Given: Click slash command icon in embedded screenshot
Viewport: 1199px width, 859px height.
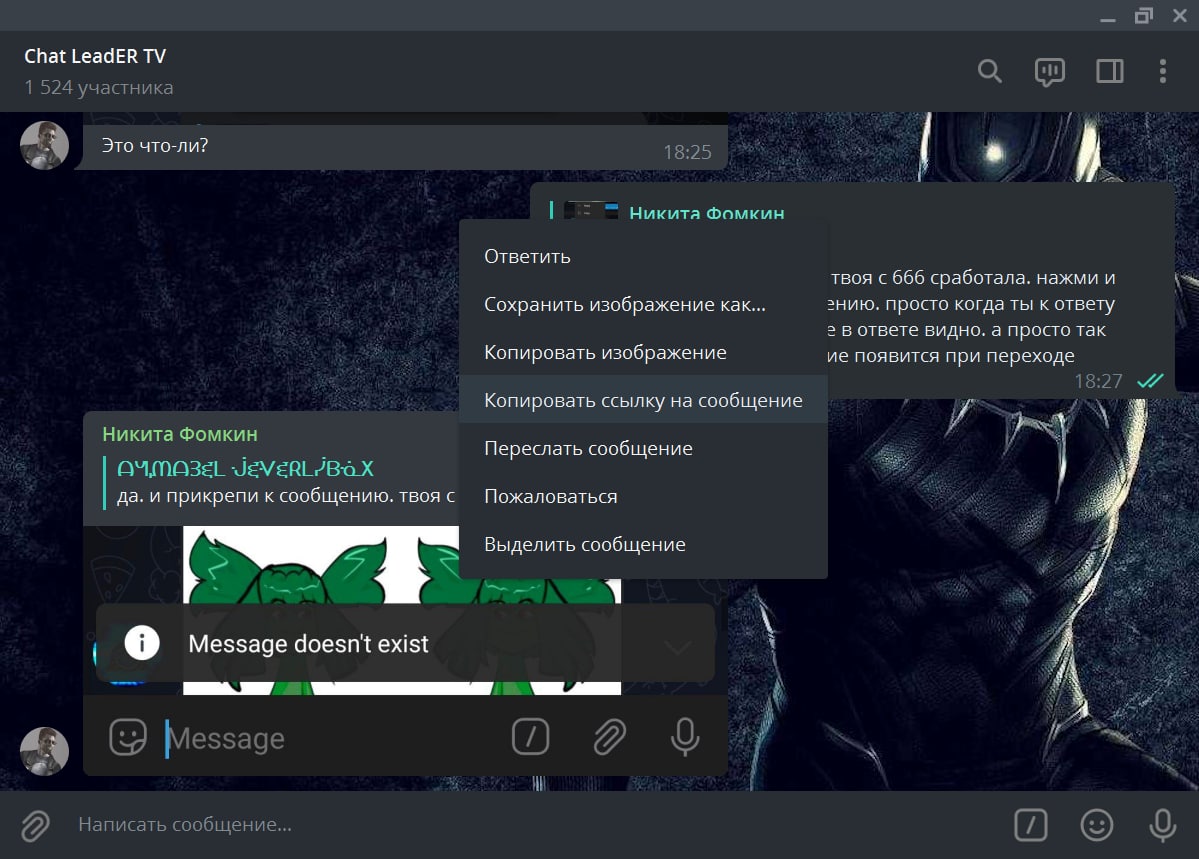Looking at the screenshot, I should pos(530,737).
